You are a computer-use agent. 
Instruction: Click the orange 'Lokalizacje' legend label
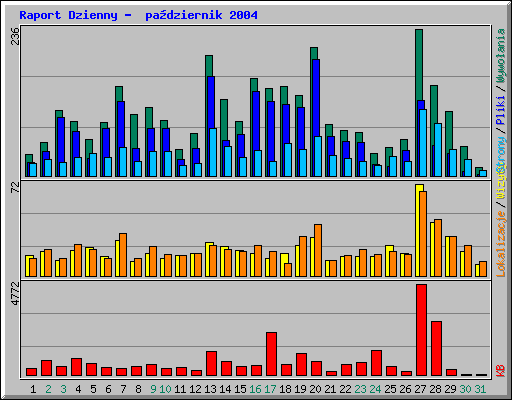click(x=501, y=244)
